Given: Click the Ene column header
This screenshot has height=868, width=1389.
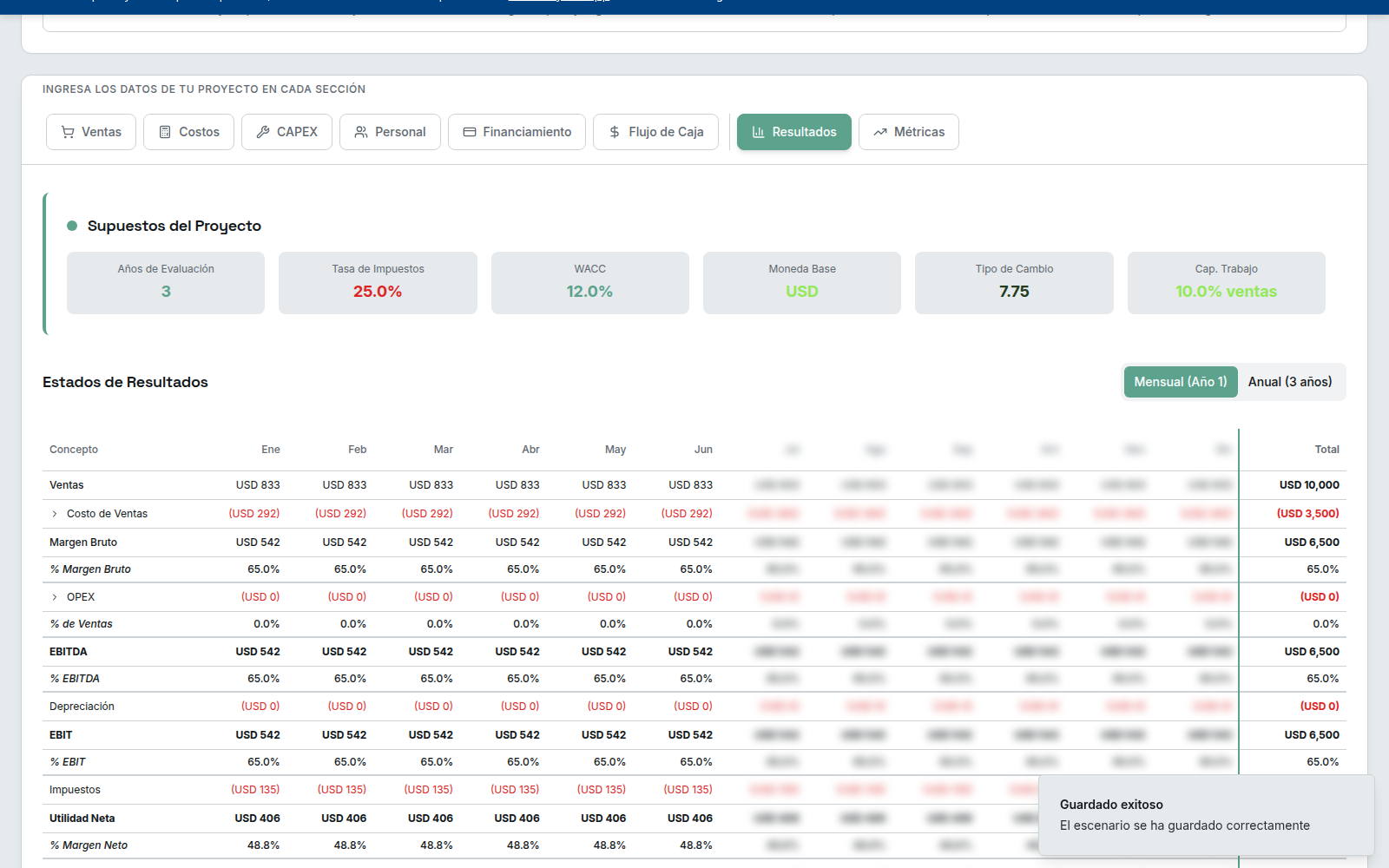Looking at the screenshot, I should [271, 450].
